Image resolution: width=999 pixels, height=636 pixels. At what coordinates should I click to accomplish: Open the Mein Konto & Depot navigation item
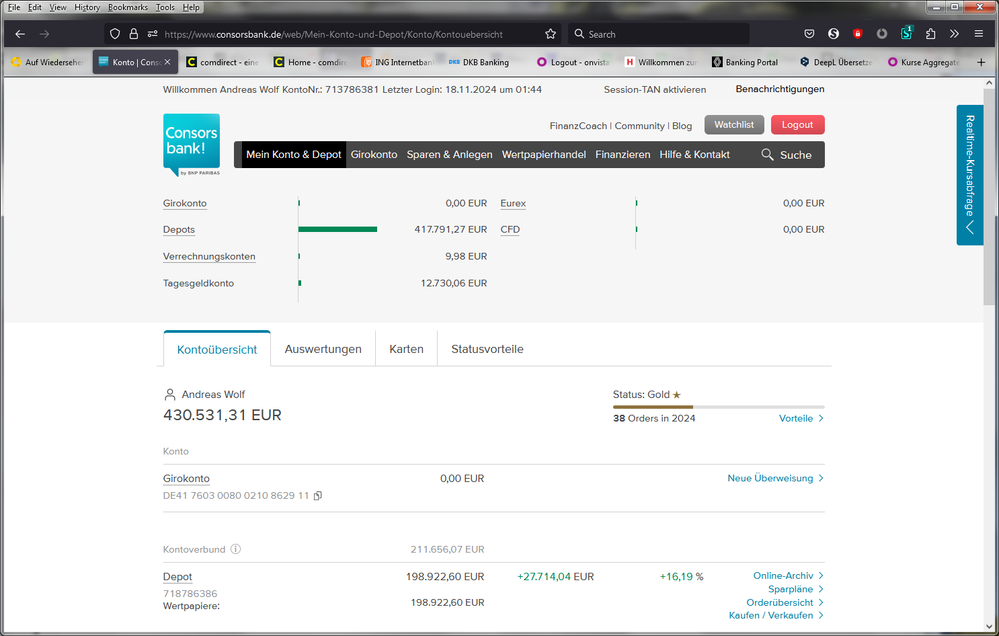[294, 154]
